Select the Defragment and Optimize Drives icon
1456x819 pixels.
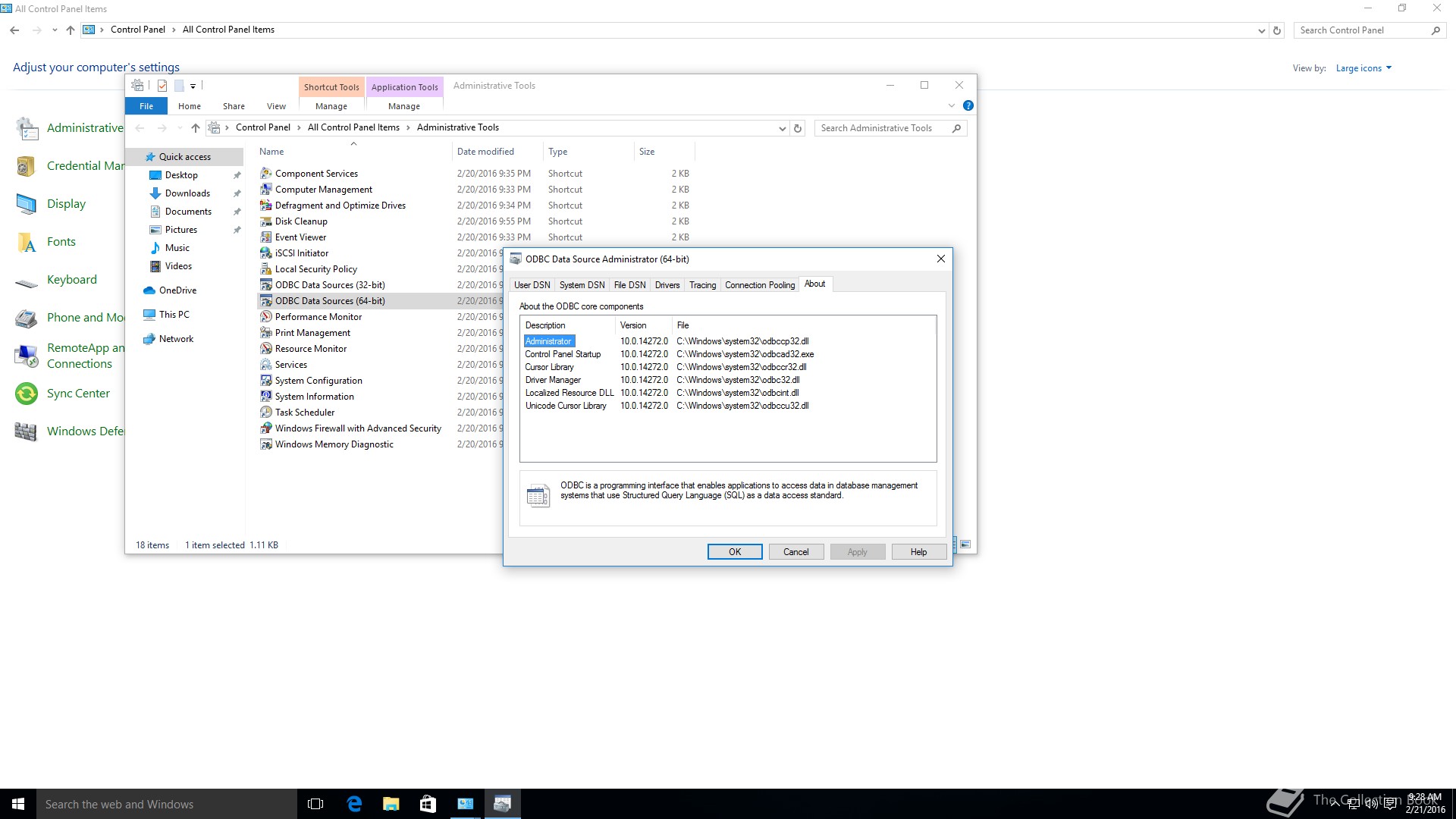[x=265, y=206]
